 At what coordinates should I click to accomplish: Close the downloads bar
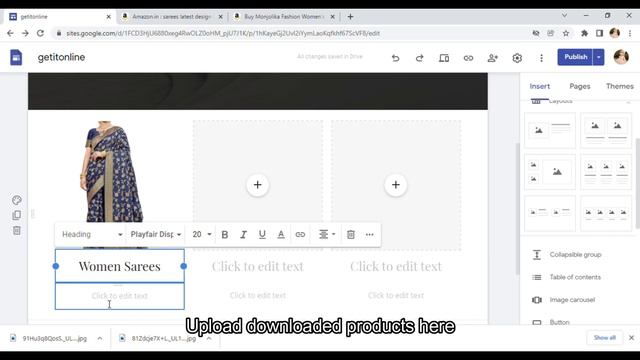(631, 338)
